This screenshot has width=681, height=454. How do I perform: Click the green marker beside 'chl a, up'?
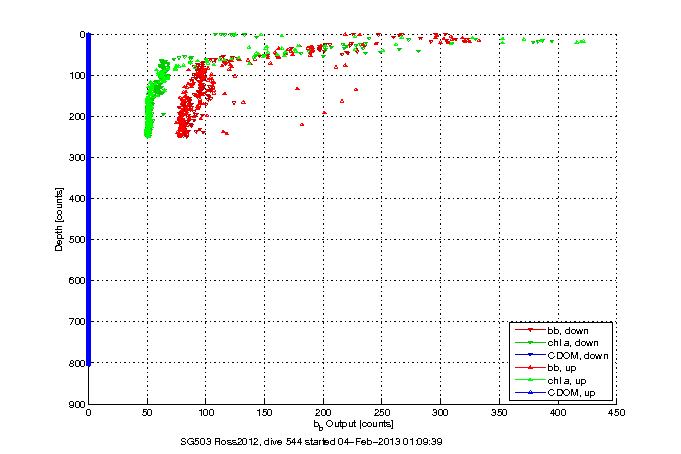click(x=530, y=380)
